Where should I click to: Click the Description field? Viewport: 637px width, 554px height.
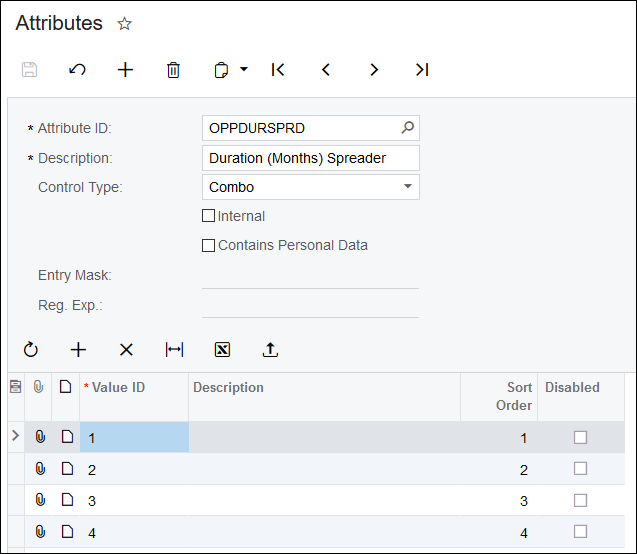coord(311,158)
